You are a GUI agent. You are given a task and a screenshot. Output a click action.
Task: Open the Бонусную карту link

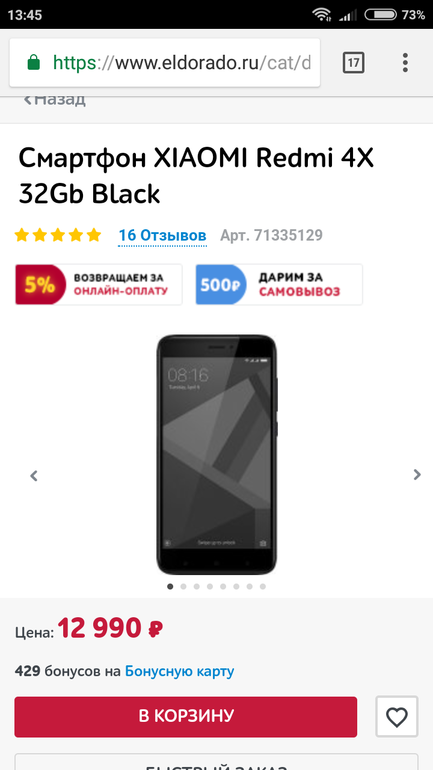[x=180, y=671]
